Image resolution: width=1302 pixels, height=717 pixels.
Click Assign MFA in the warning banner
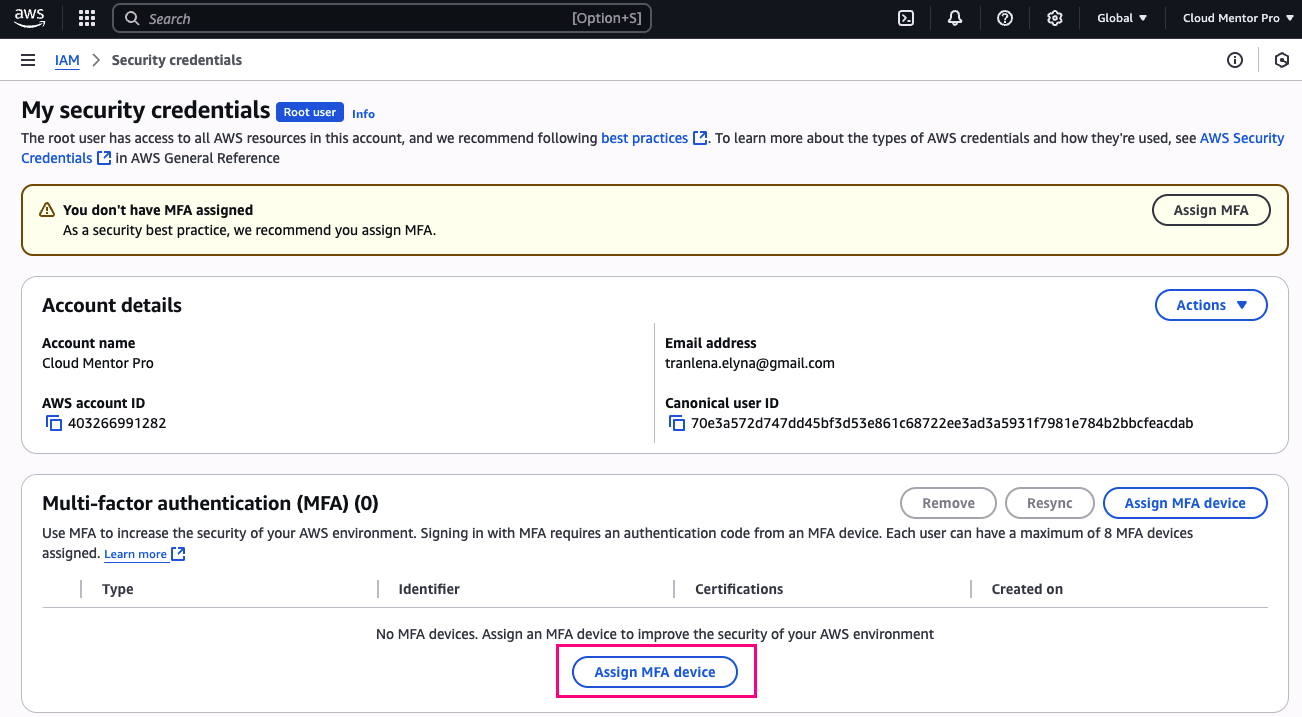coord(1210,210)
